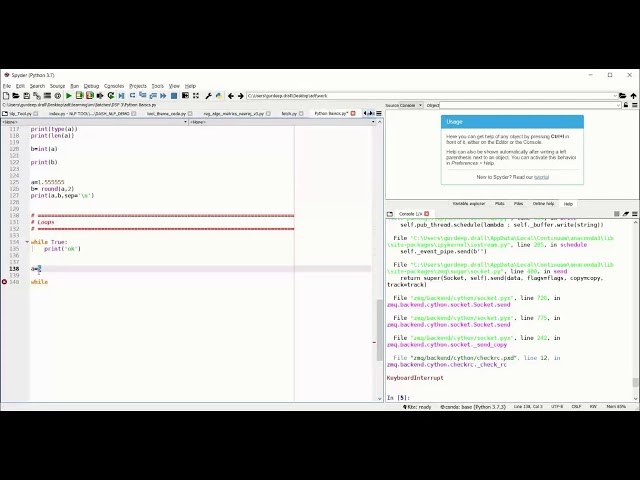
Task: Change to parent directory up arrow
Action: point(633,96)
